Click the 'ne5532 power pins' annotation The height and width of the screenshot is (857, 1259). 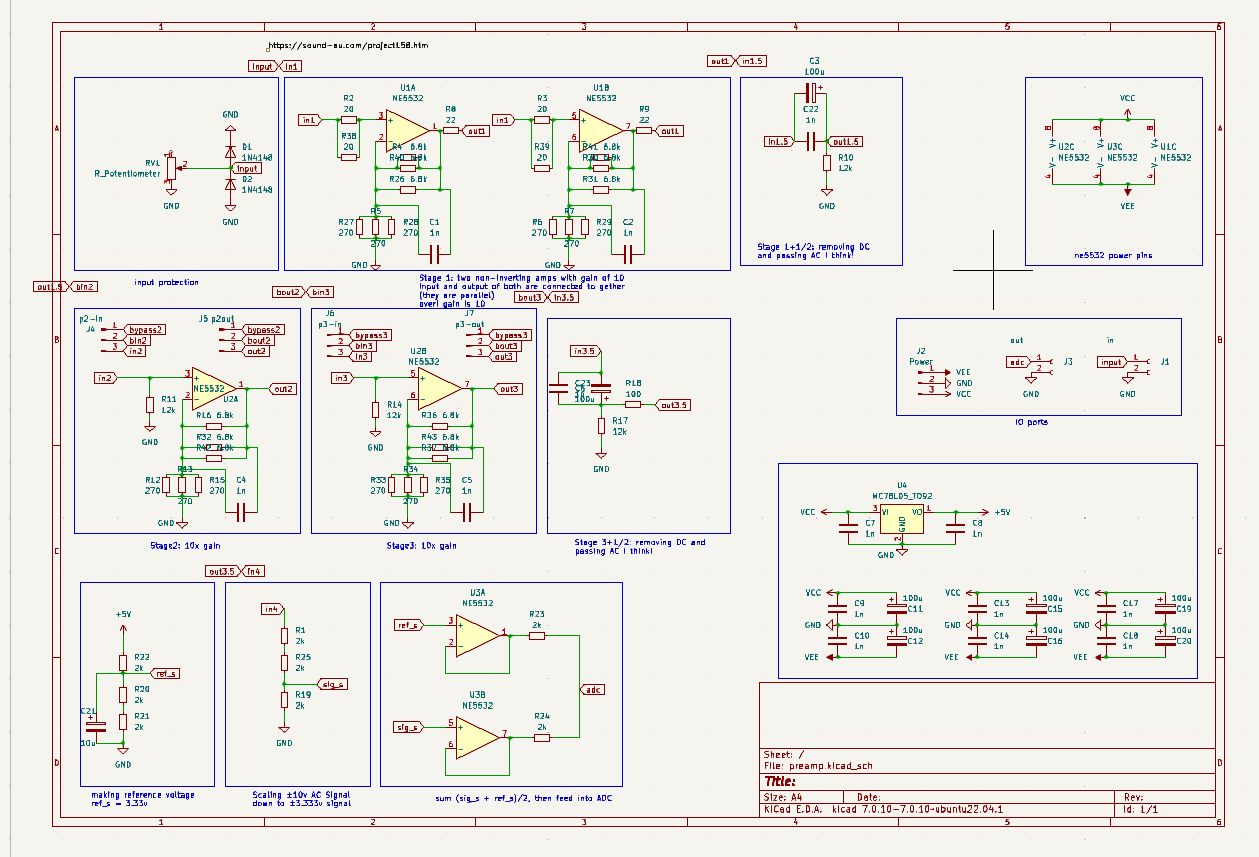(x=1113, y=255)
